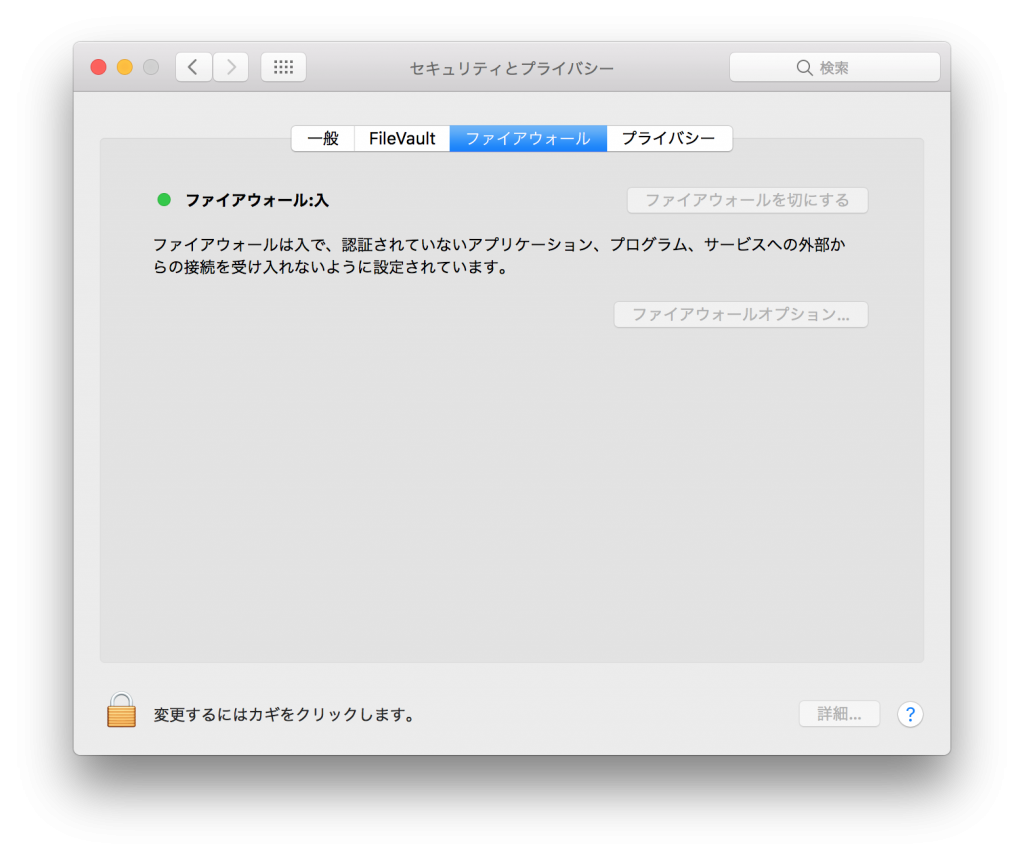Go back with the left chevron
1024x860 pixels.
point(193,67)
